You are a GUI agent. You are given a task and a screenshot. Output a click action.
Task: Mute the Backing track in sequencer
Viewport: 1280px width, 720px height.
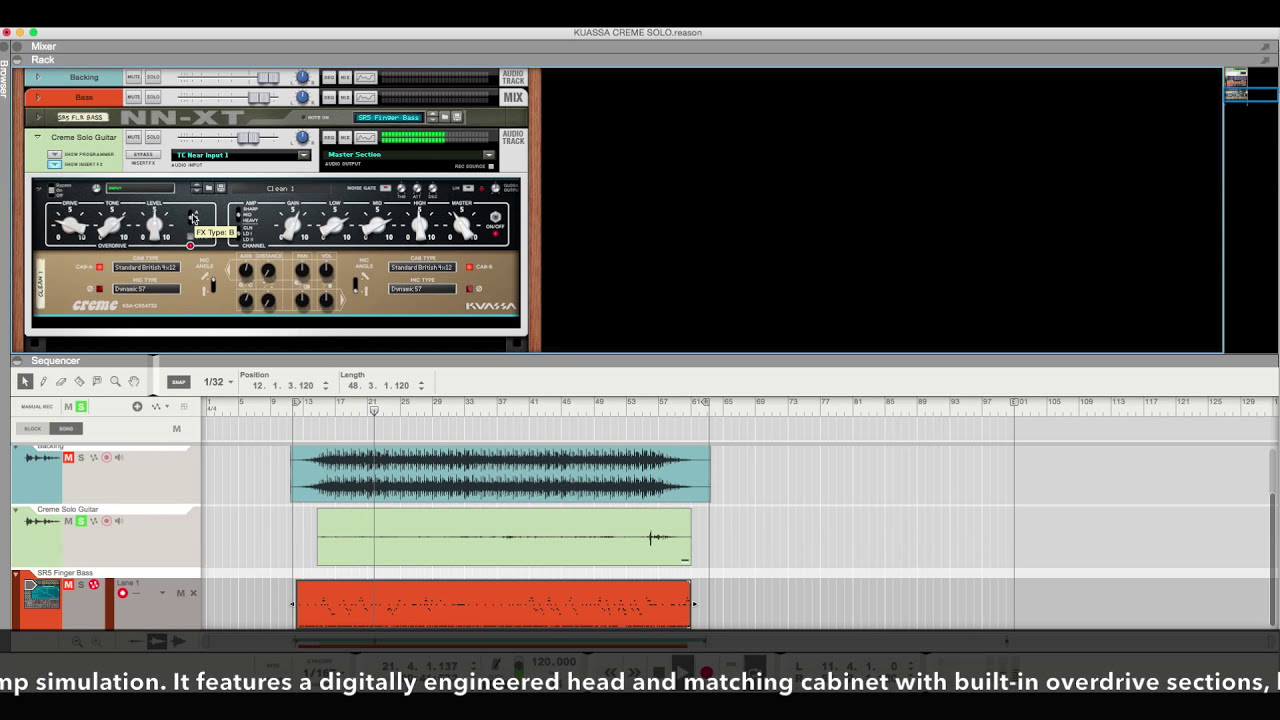68,457
